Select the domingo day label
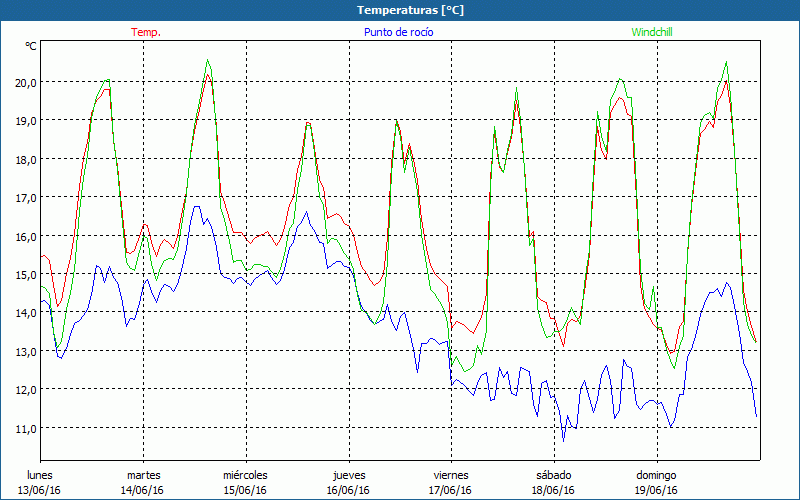The height and width of the screenshot is (500, 800). 656,474
